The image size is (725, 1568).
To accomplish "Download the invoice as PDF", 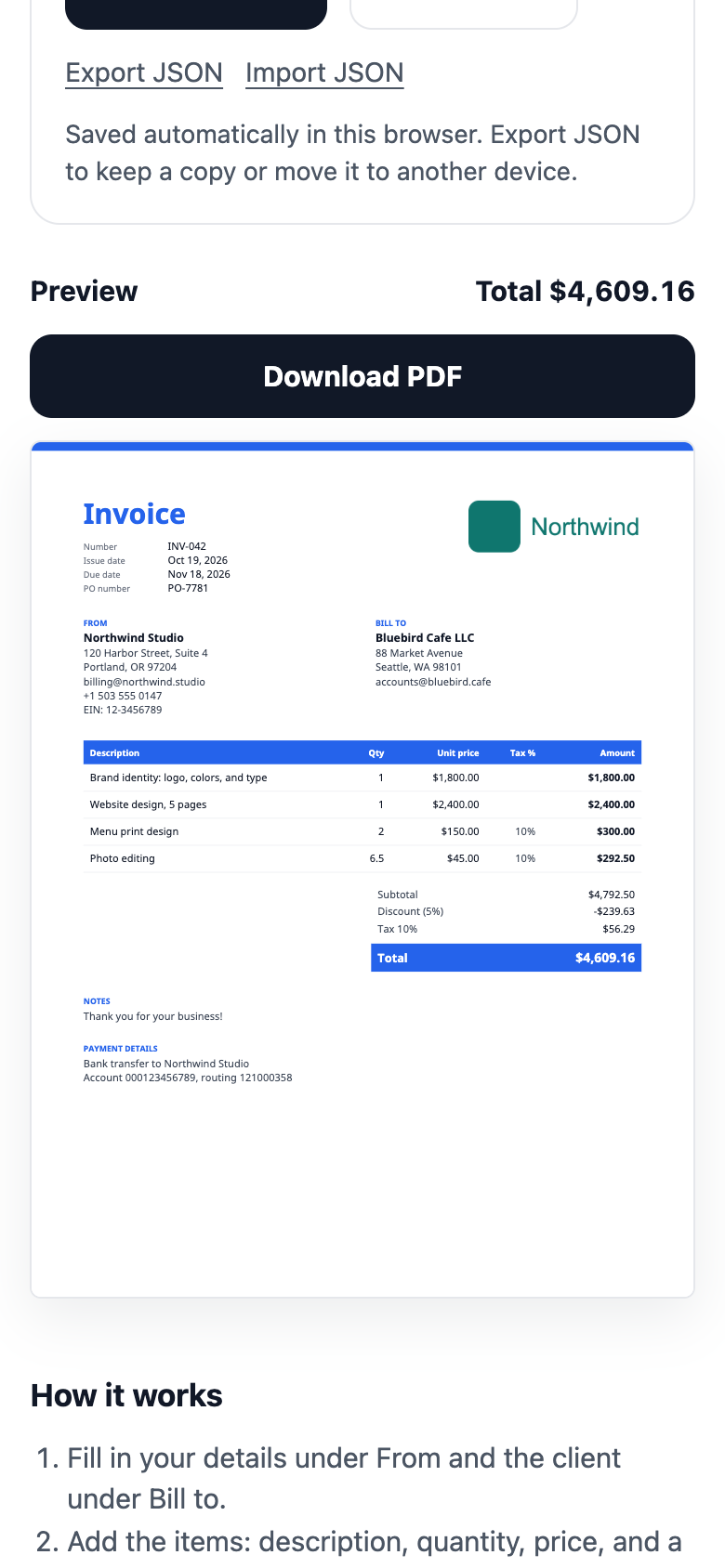I will (362, 376).
